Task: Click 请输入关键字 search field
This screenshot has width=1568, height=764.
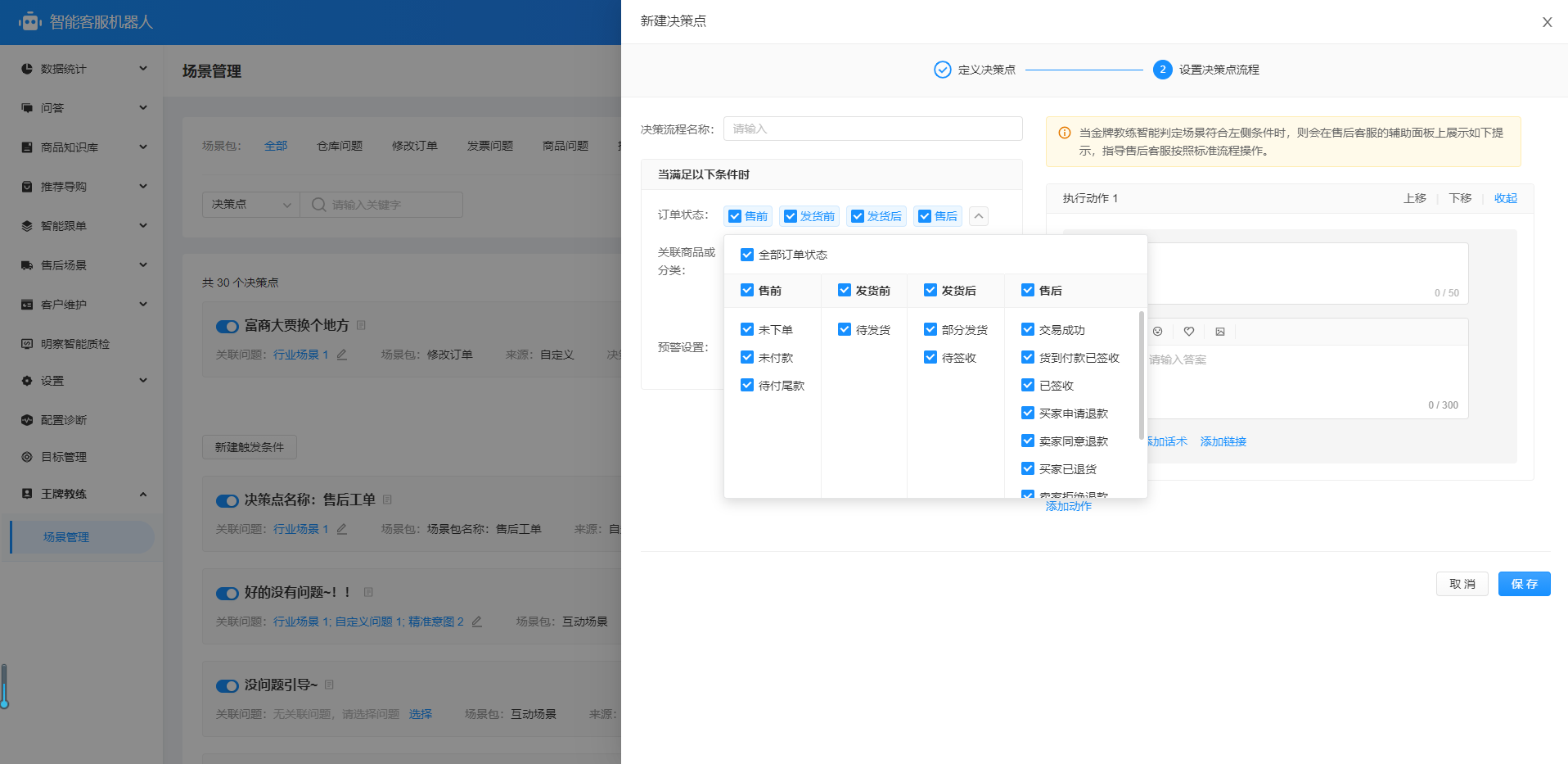Action: [x=381, y=205]
